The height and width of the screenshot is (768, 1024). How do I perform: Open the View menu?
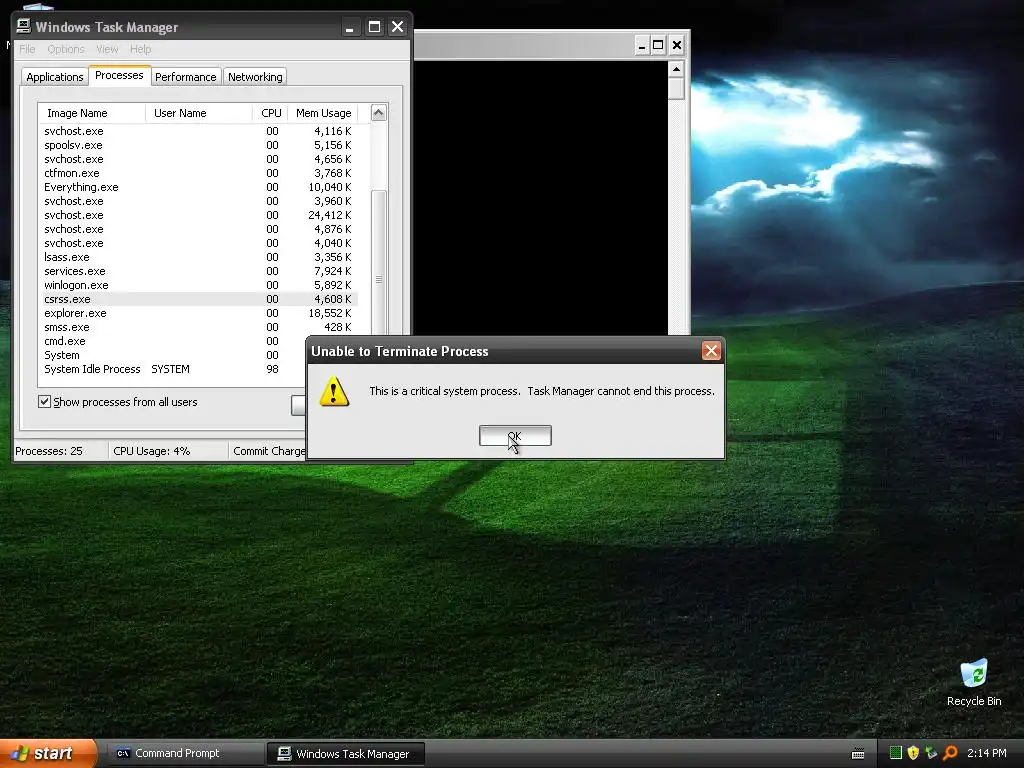pos(107,49)
